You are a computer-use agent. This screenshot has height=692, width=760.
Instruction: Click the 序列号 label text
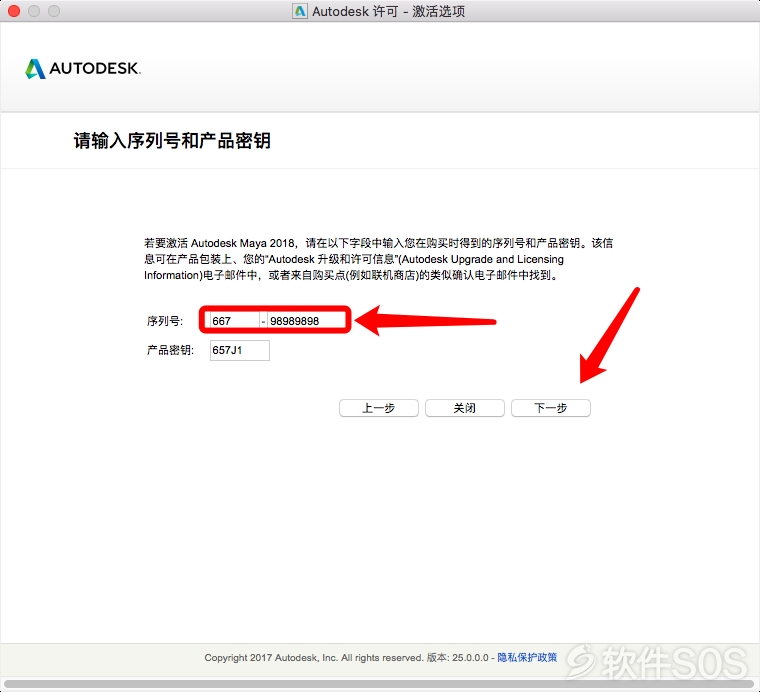[x=165, y=321]
